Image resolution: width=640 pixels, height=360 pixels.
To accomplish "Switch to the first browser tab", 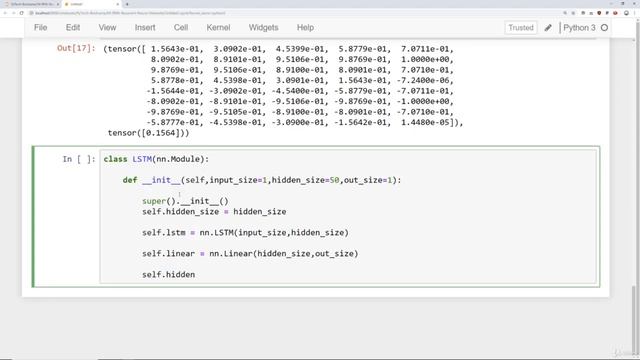I will (x=31, y=4).
